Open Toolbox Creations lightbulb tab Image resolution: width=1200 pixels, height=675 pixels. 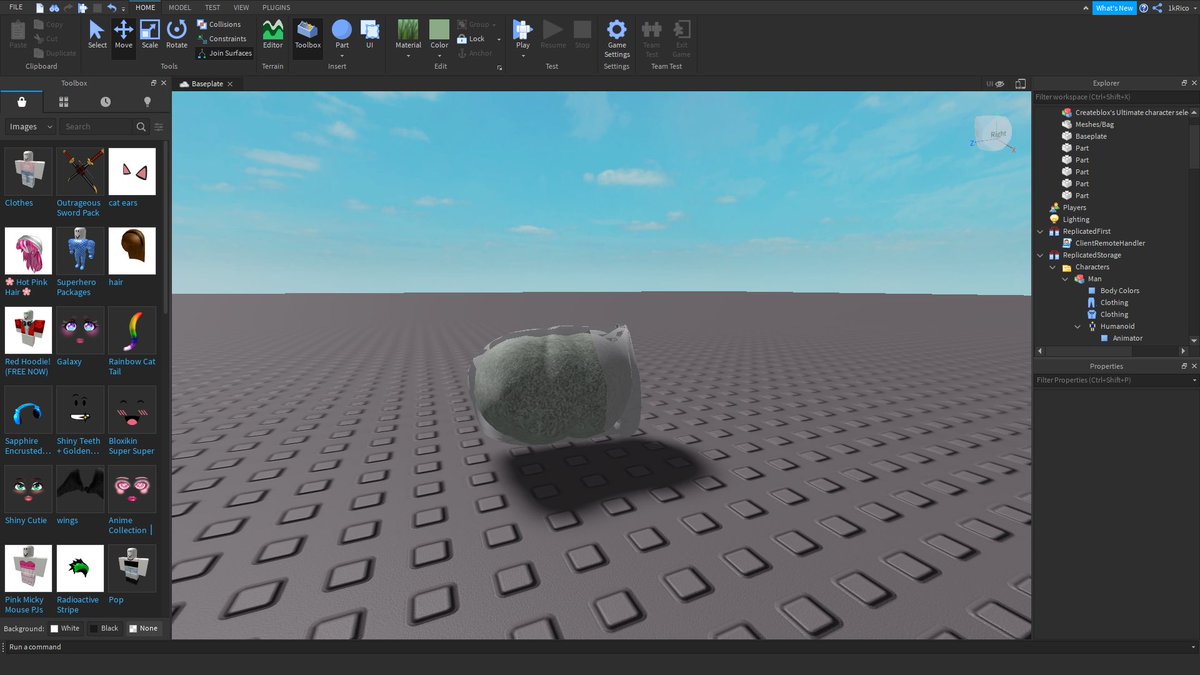click(x=147, y=102)
